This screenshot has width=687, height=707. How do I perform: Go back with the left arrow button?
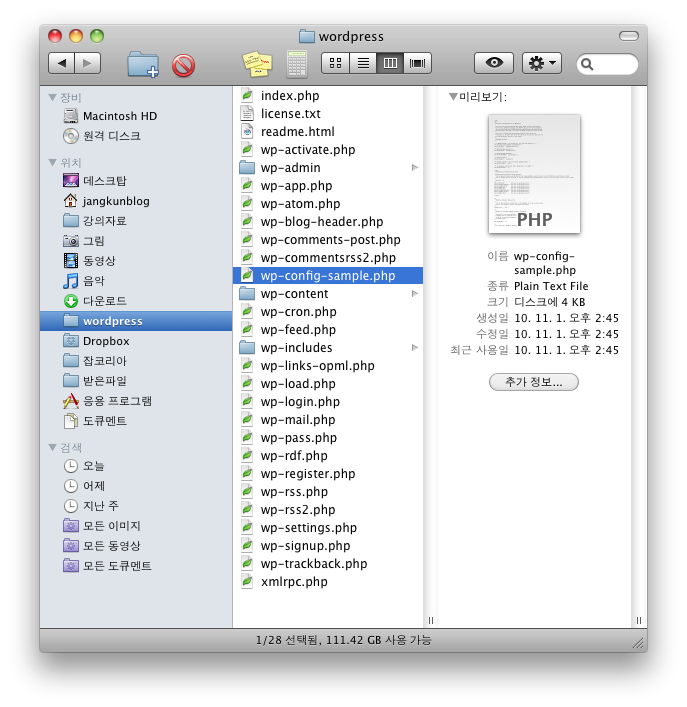click(x=62, y=63)
